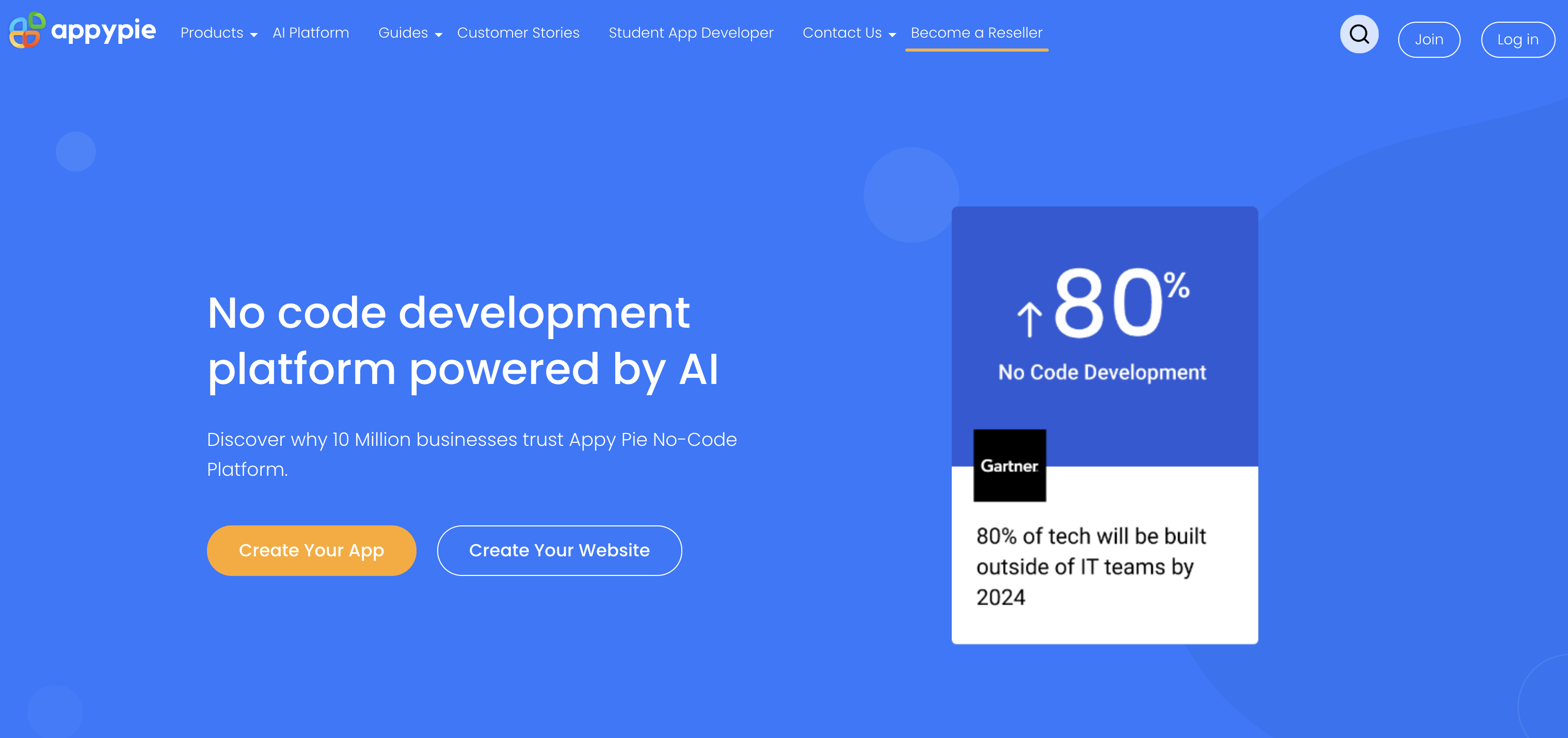Click the appypie wordmark text
Viewport: 1568px width, 738px height.
[103, 30]
